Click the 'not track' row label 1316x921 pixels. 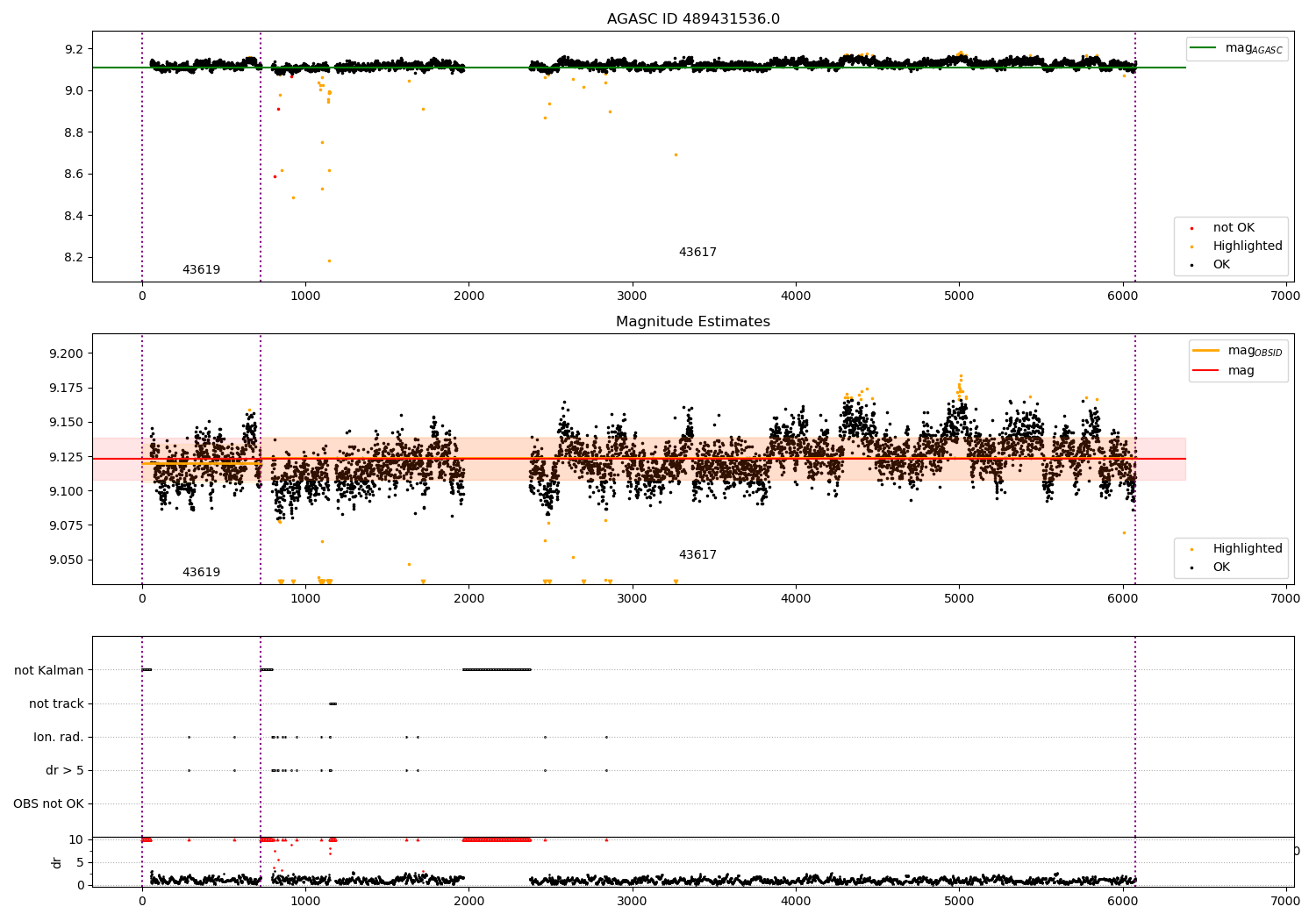pyautogui.click(x=56, y=703)
